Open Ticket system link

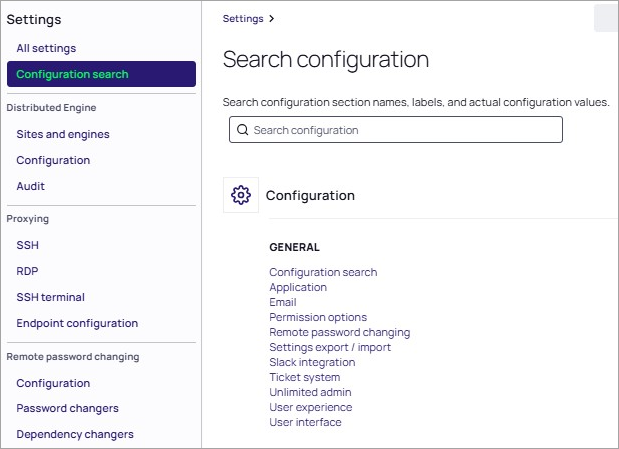(x=304, y=377)
